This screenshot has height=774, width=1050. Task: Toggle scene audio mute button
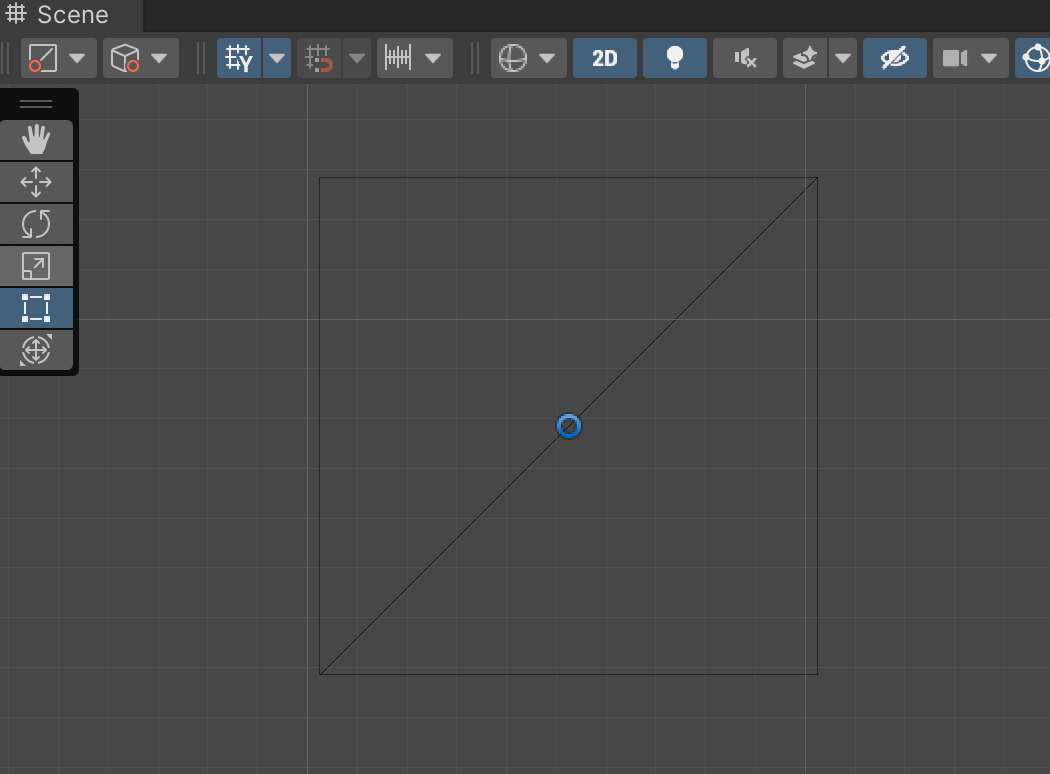click(x=745, y=58)
